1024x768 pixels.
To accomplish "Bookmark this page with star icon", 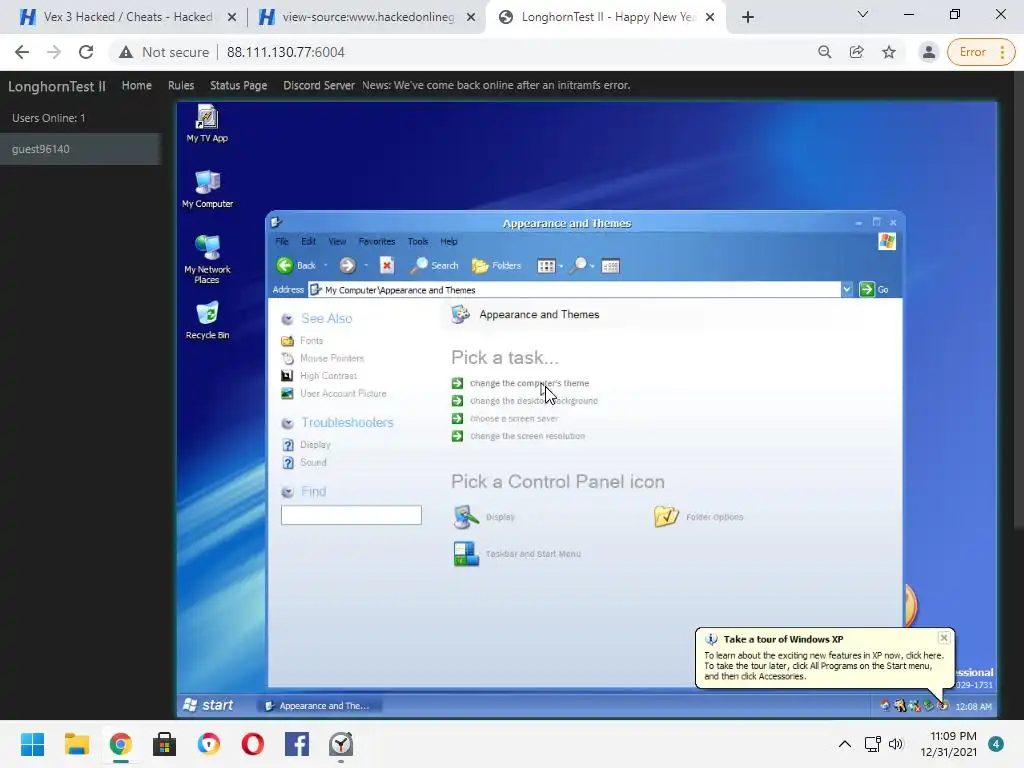I will pos(889,52).
